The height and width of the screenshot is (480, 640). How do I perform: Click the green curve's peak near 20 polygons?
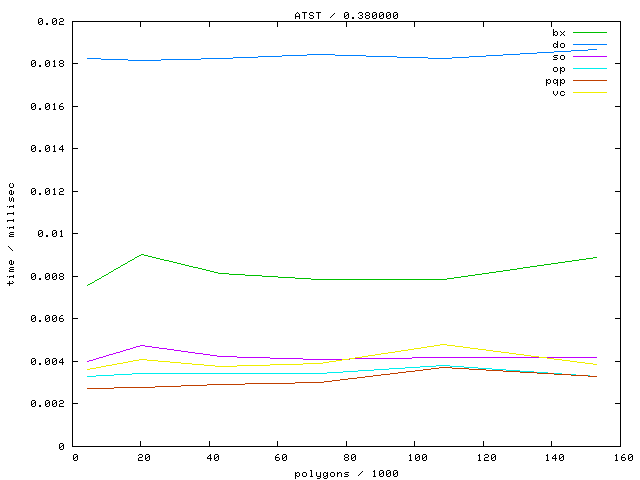coord(143,254)
